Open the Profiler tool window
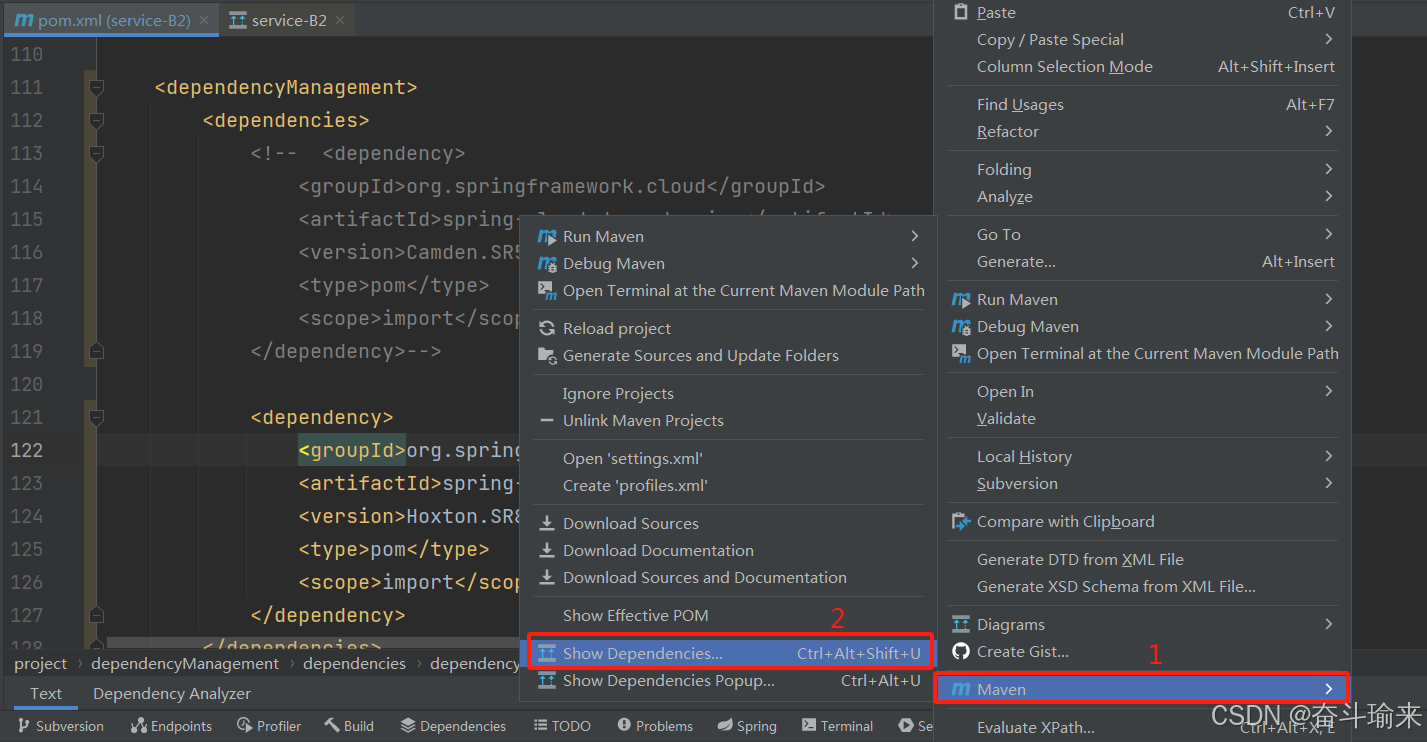The width and height of the screenshot is (1427, 742). (x=268, y=727)
